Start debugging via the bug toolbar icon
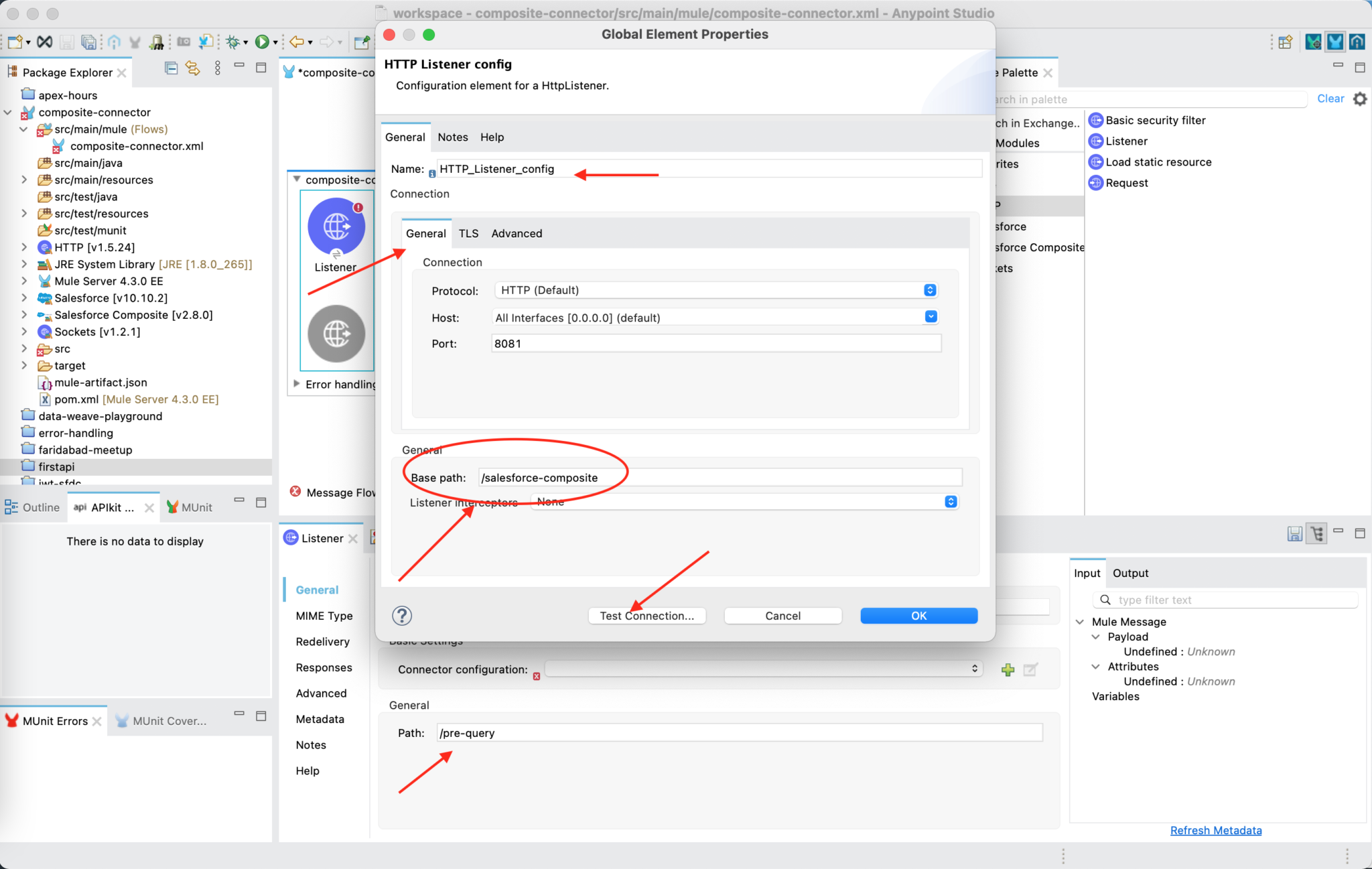The image size is (1372, 869). pyautogui.click(x=234, y=42)
